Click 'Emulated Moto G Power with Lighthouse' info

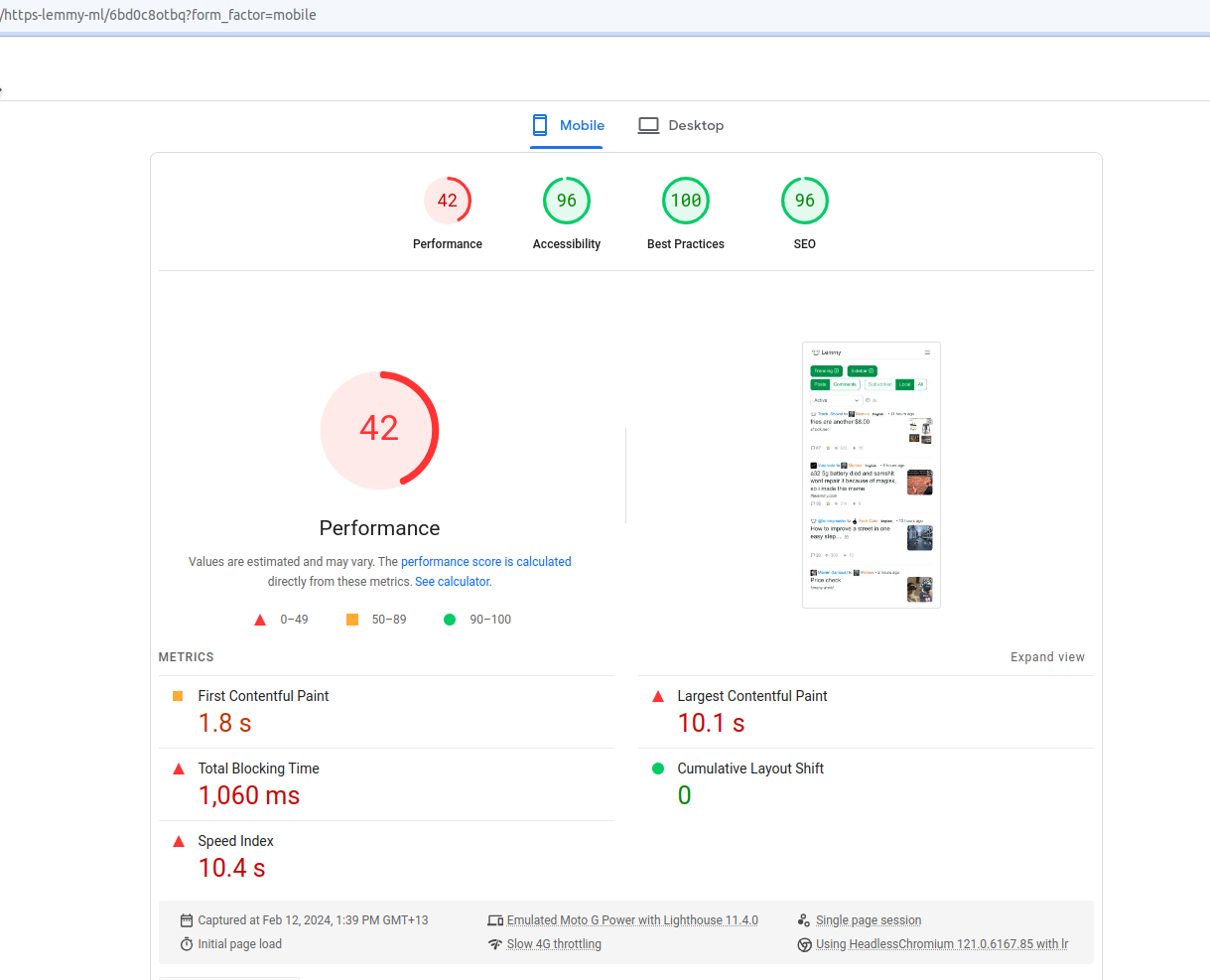631,920
